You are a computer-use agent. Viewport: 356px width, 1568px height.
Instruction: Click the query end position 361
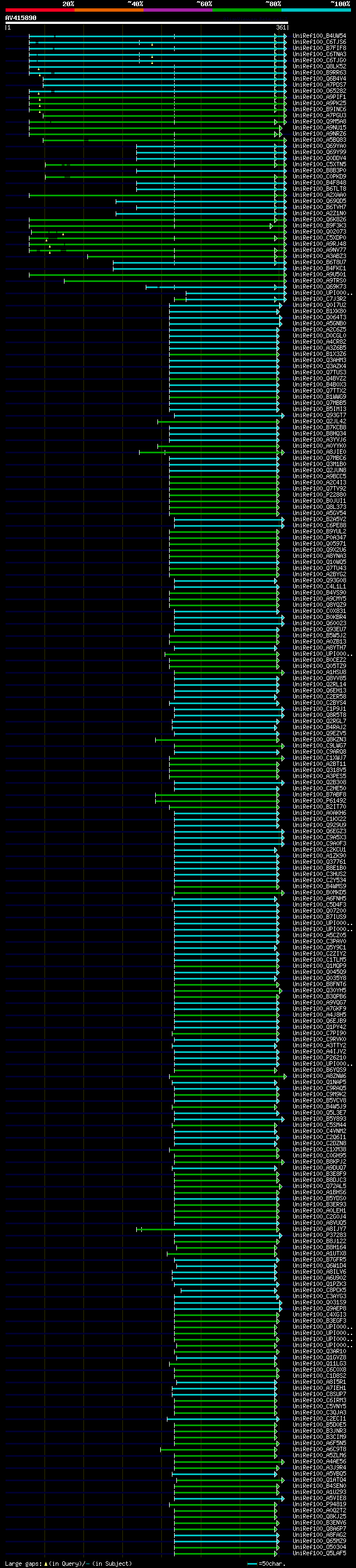281,27
